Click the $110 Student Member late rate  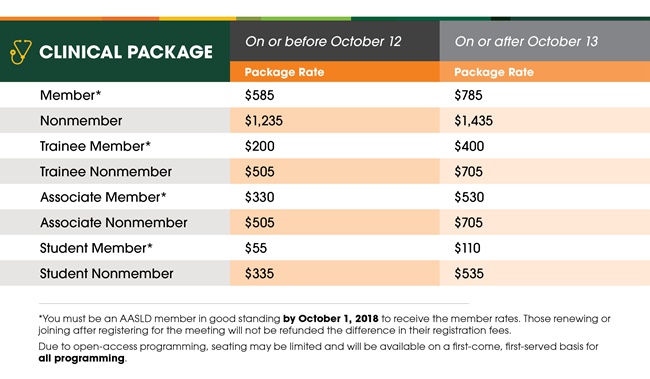click(x=467, y=248)
